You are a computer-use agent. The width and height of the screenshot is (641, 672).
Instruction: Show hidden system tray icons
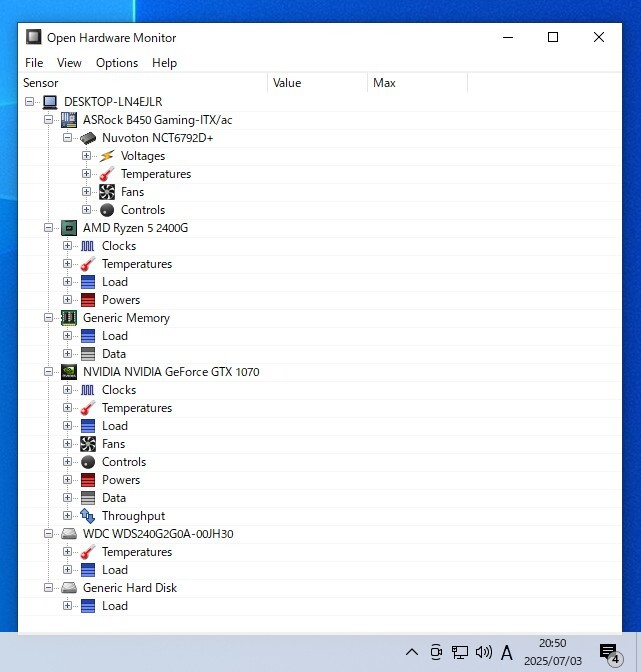[x=412, y=652]
